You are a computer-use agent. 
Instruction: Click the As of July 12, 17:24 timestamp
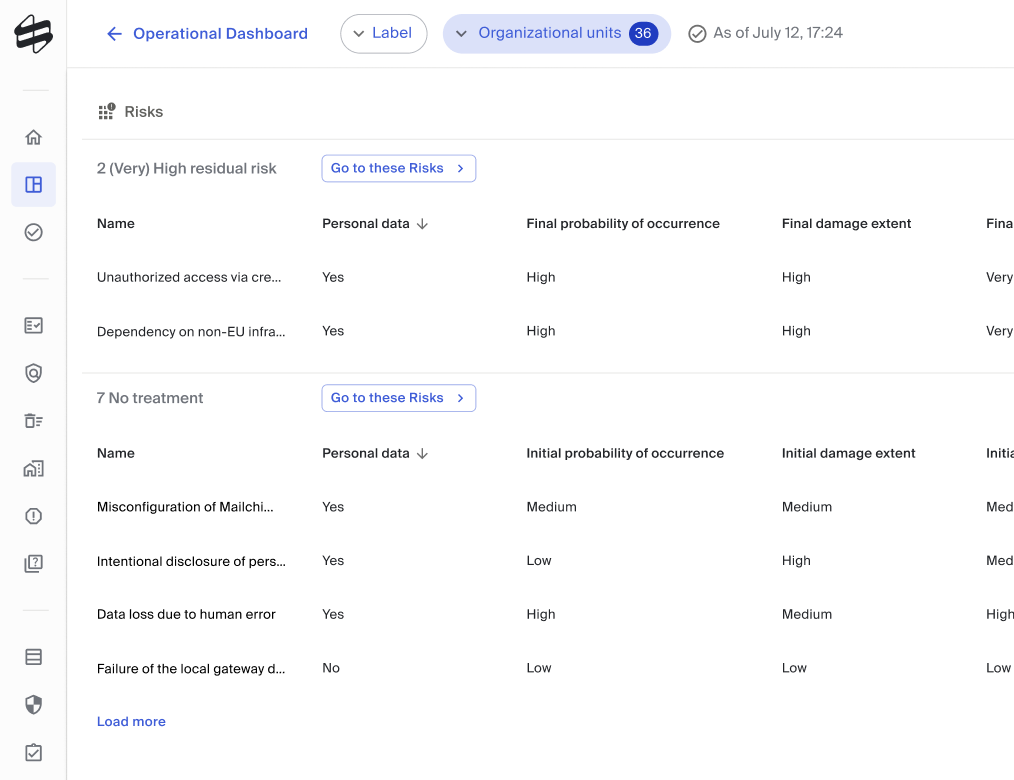pyautogui.click(x=778, y=33)
